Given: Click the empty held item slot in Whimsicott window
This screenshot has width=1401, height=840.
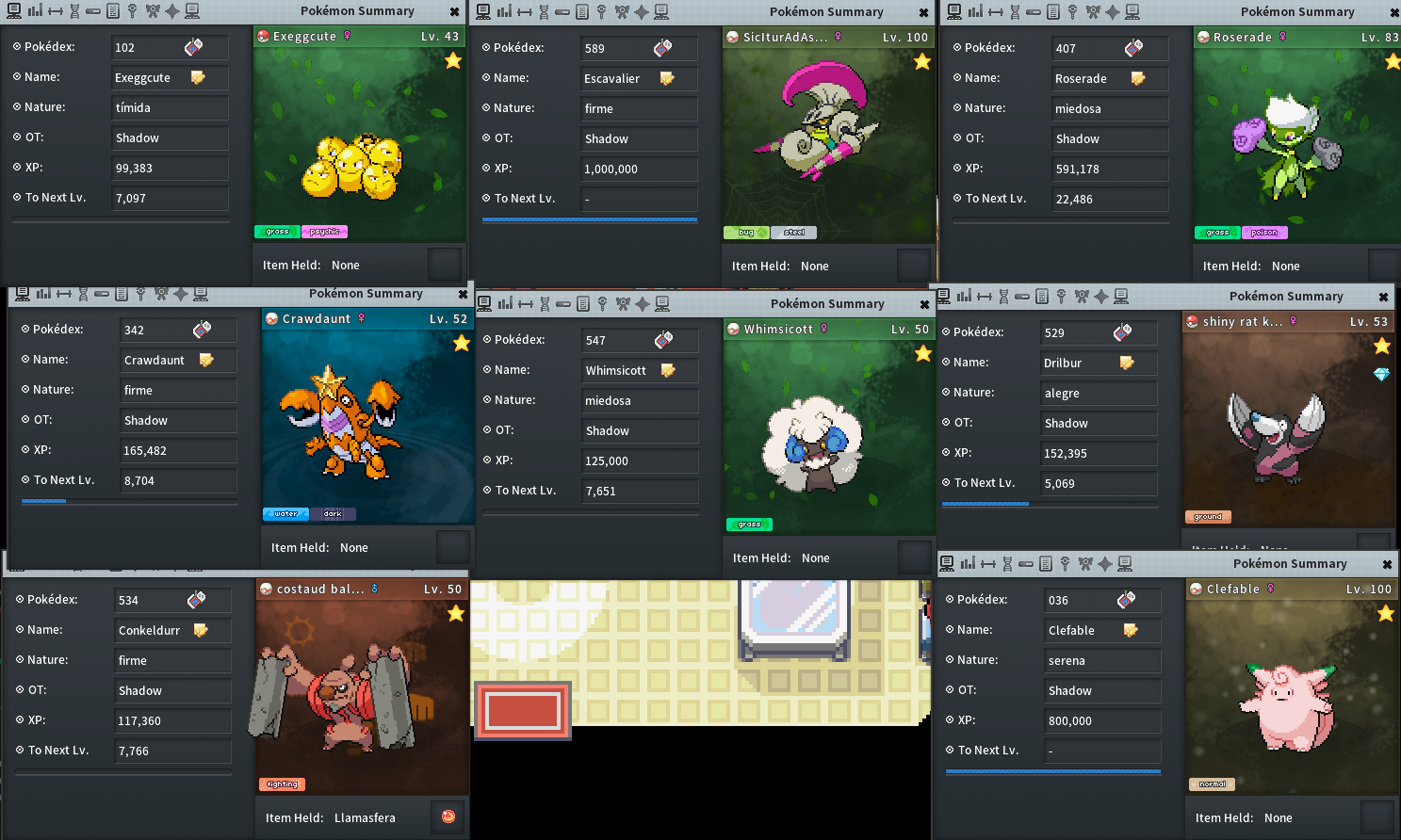Looking at the screenshot, I should point(914,557).
